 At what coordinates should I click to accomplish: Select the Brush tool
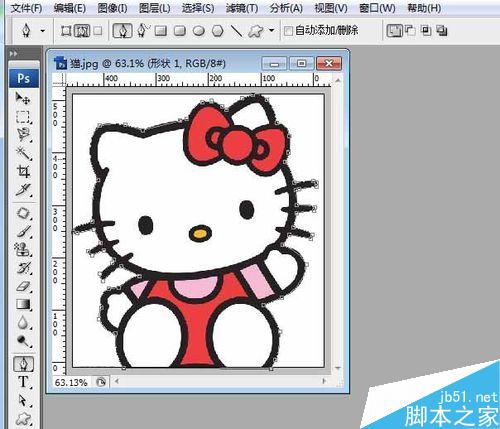tap(23, 232)
